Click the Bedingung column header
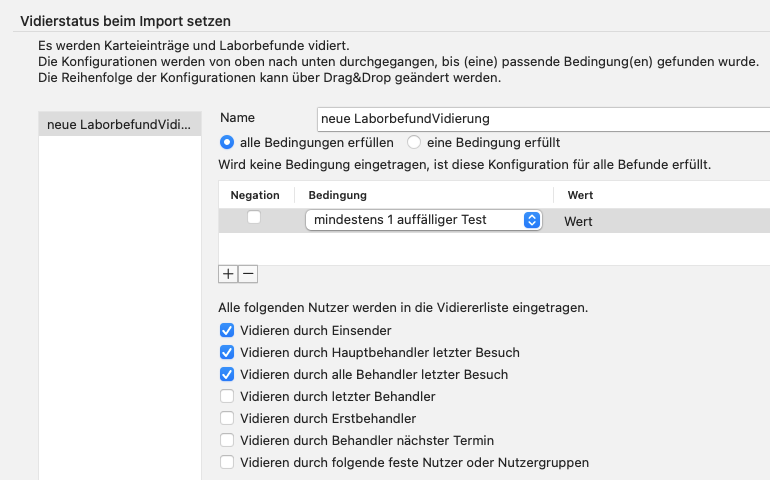Image resolution: width=770 pixels, height=480 pixels. 337,195
